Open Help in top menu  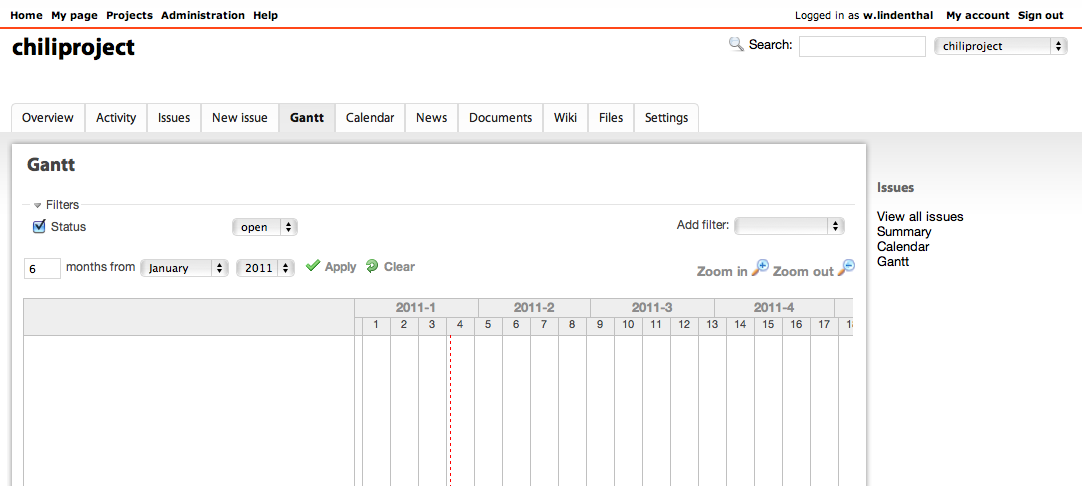tap(266, 15)
